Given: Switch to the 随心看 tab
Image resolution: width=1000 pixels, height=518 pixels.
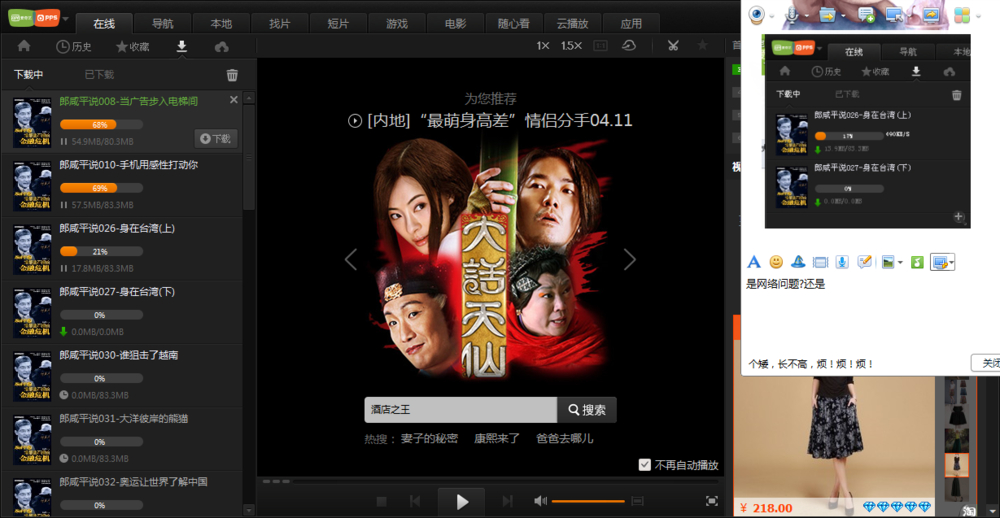Looking at the screenshot, I should 514,24.
